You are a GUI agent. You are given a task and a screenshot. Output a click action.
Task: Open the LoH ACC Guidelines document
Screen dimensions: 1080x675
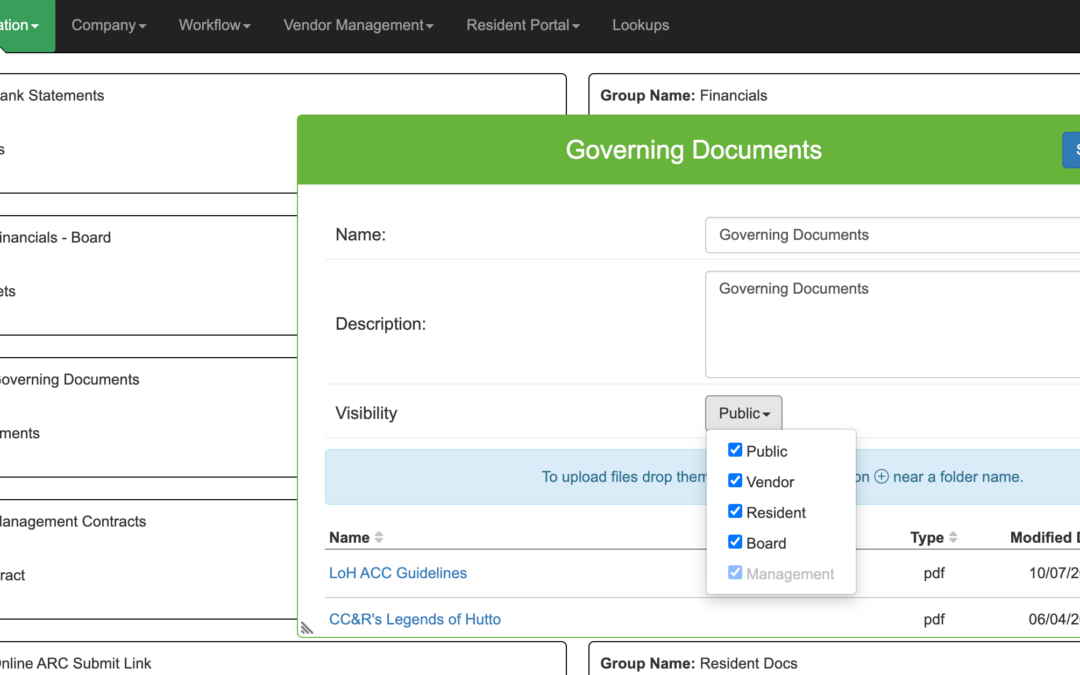[x=397, y=573]
